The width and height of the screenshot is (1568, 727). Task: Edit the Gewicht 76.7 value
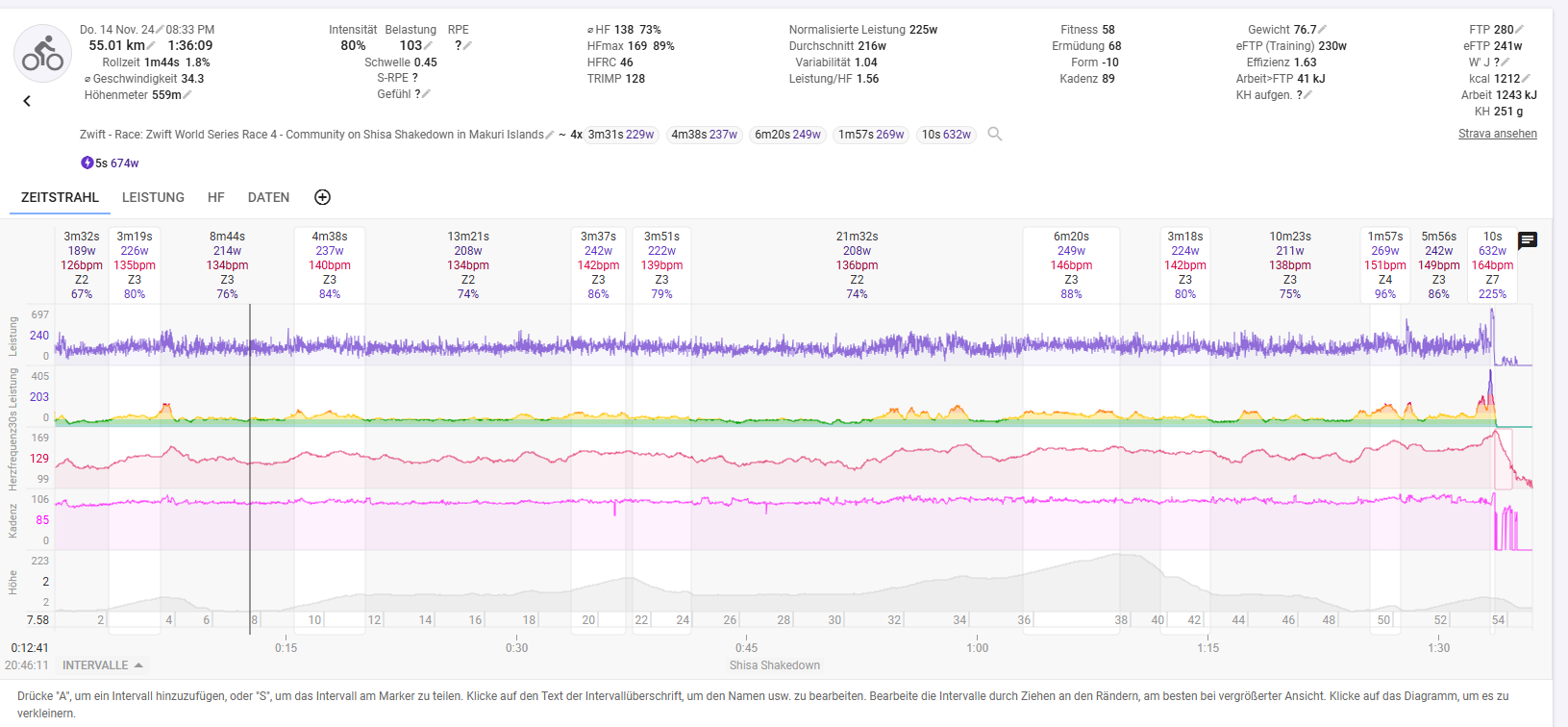[x=1323, y=30]
